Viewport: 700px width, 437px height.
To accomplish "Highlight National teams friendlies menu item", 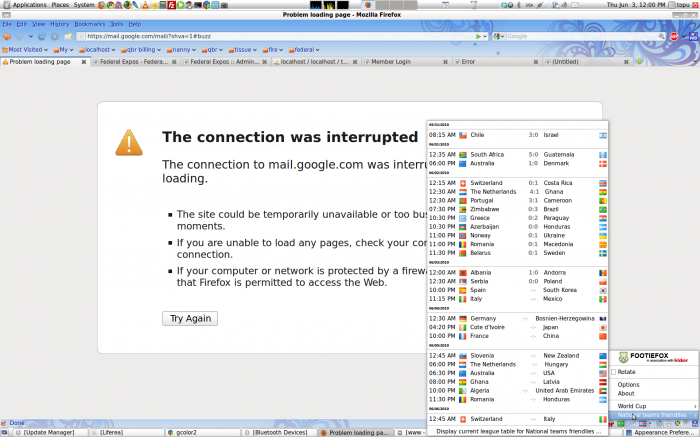I will click(x=654, y=415).
